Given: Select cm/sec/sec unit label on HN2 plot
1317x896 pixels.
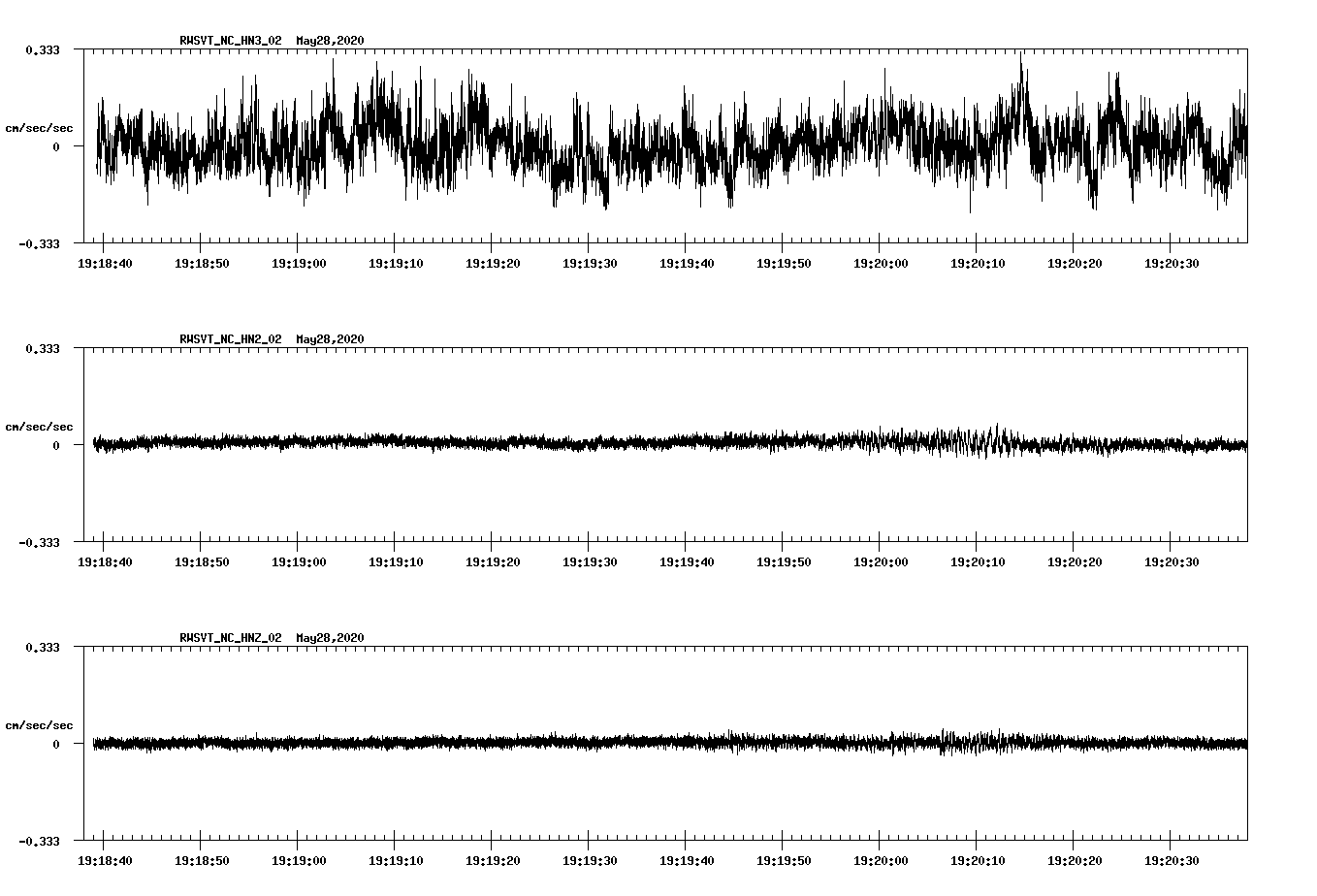Looking at the screenshot, I should 39,427.
